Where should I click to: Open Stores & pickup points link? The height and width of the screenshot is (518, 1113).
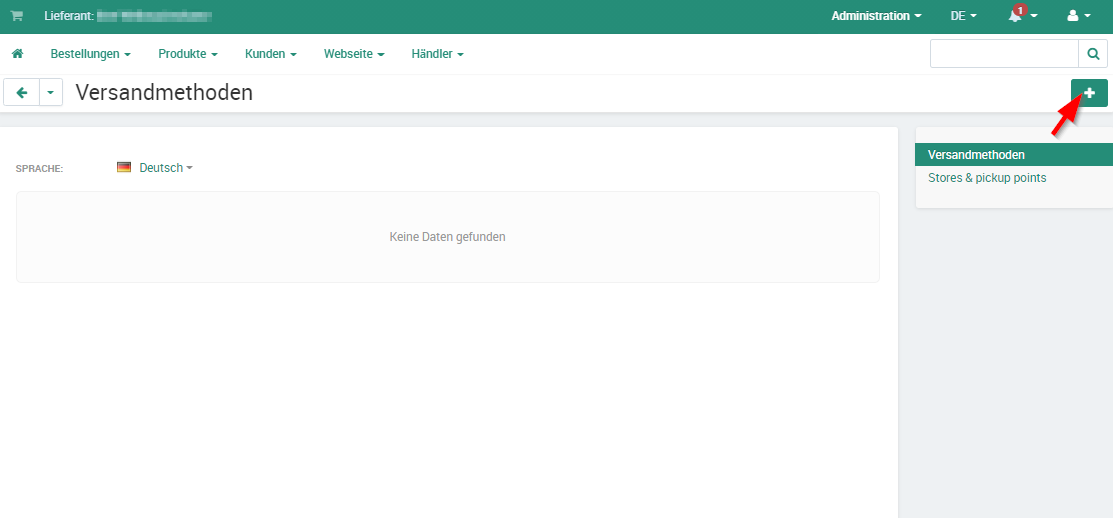coord(987,177)
